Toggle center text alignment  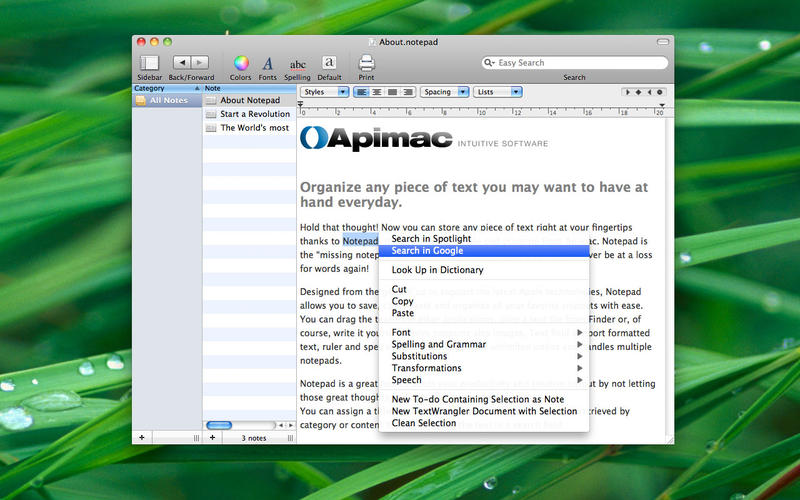click(x=376, y=92)
